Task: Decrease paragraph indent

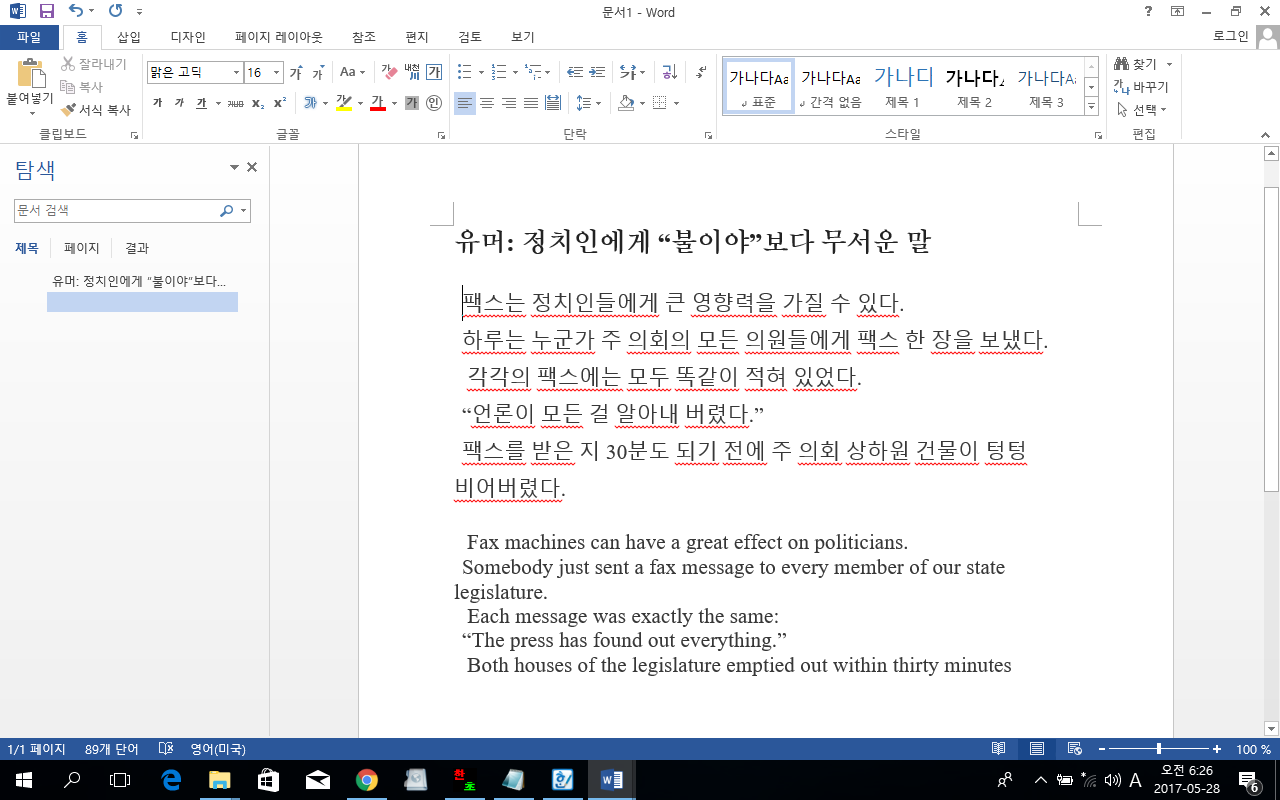Action: [x=575, y=72]
